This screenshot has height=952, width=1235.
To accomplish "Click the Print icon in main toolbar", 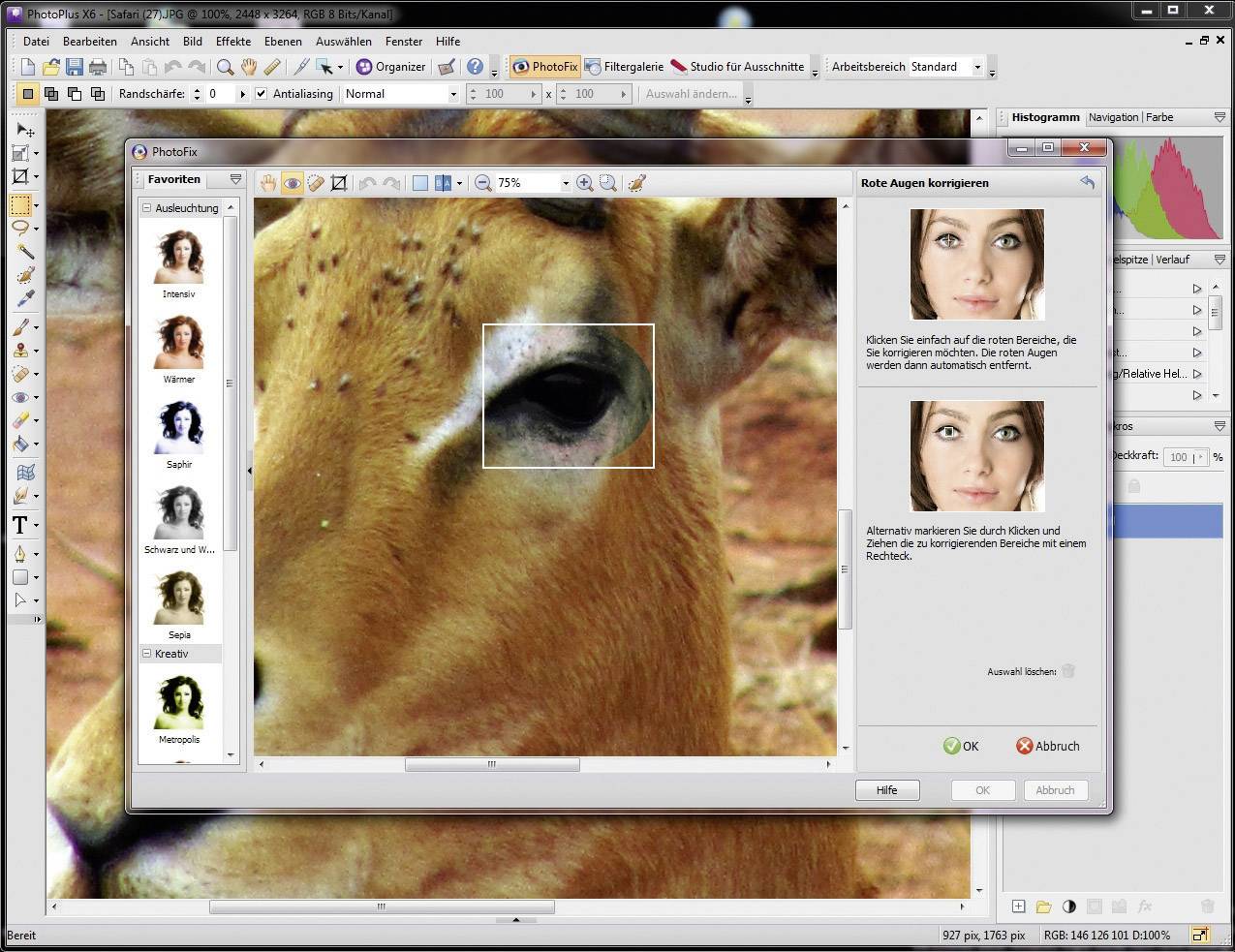I will (98, 67).
